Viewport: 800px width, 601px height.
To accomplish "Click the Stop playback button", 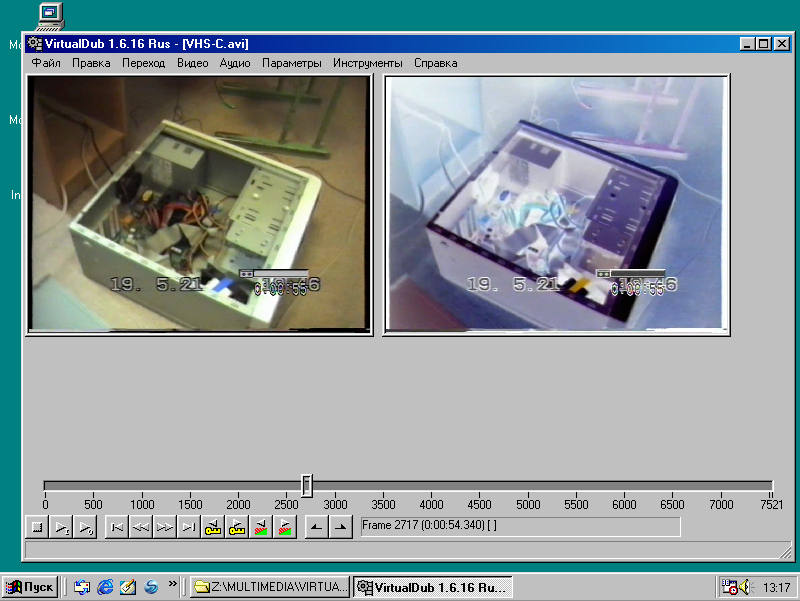I will click(x=36, y=527).
